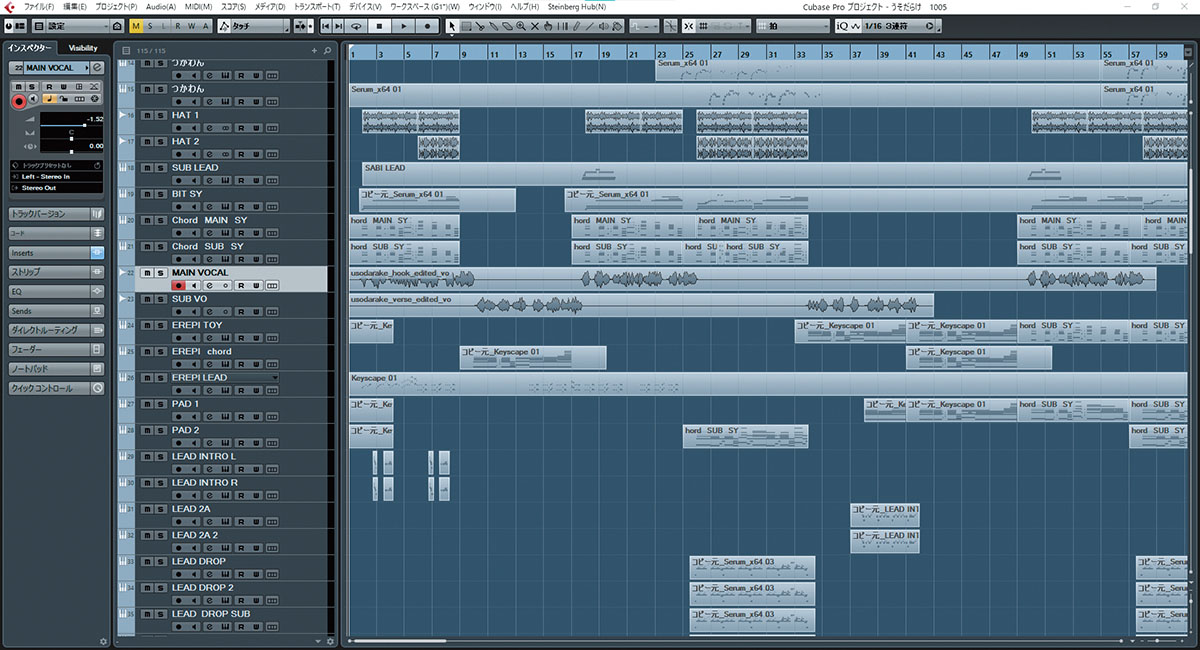The height and width of the screenshot is (650, 1200).
Task: Expand the フェーダー section
Action: 56,349
